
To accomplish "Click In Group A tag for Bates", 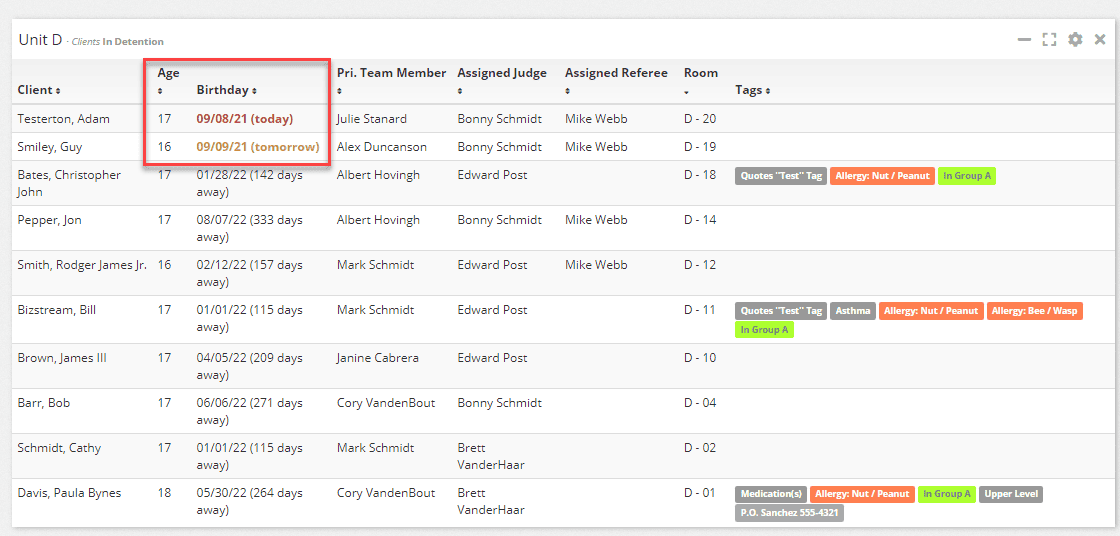I will click(966, 176).
